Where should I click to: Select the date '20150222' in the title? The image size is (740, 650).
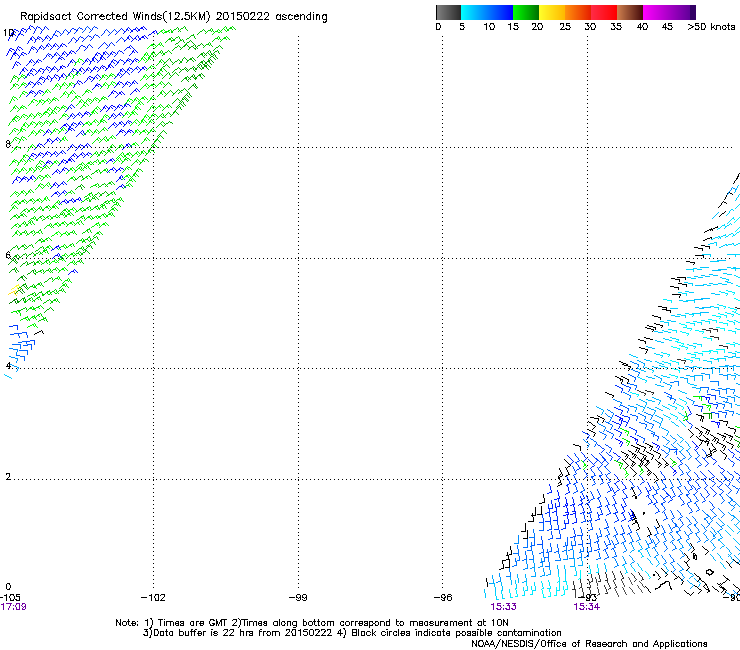tap(243, 16)
